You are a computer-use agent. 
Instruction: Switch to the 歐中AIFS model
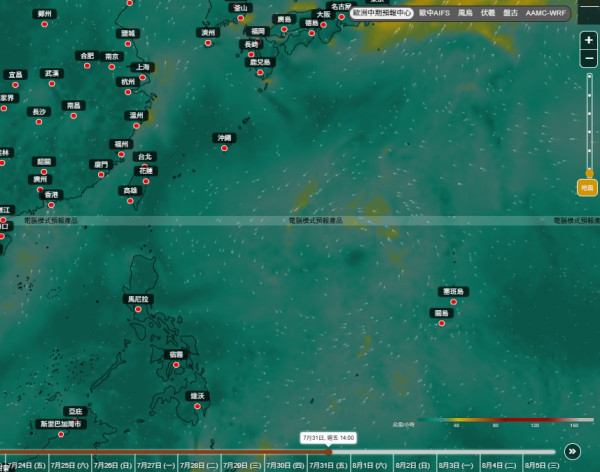434,13
